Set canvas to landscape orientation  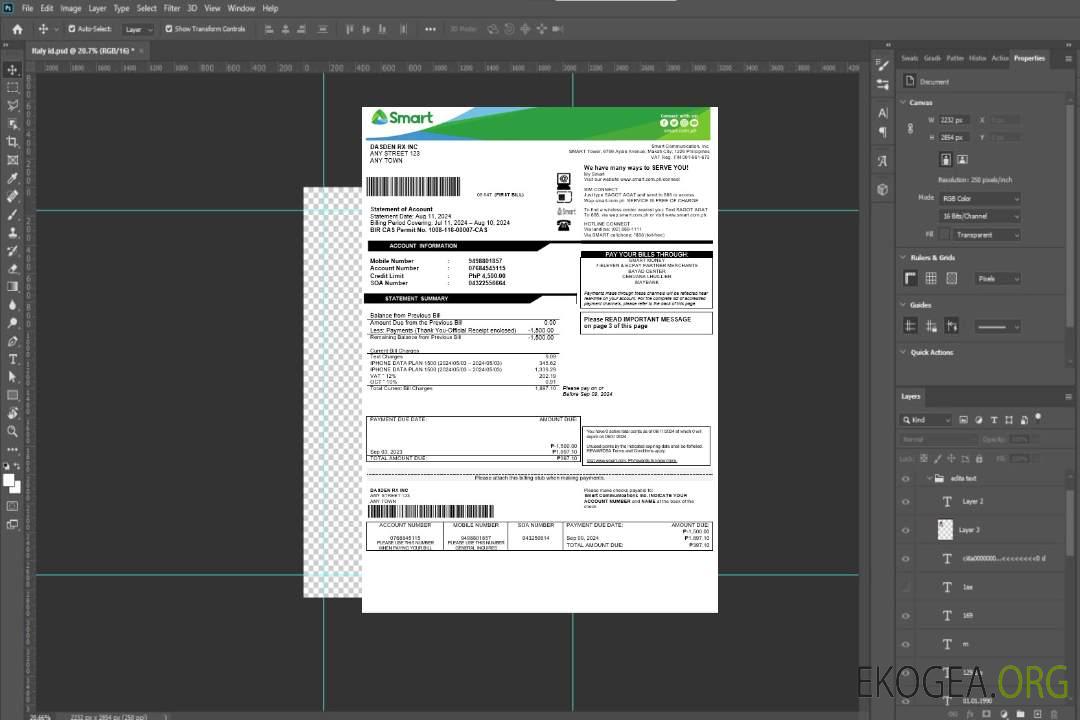pyautogui.click(x=963, y=160)
